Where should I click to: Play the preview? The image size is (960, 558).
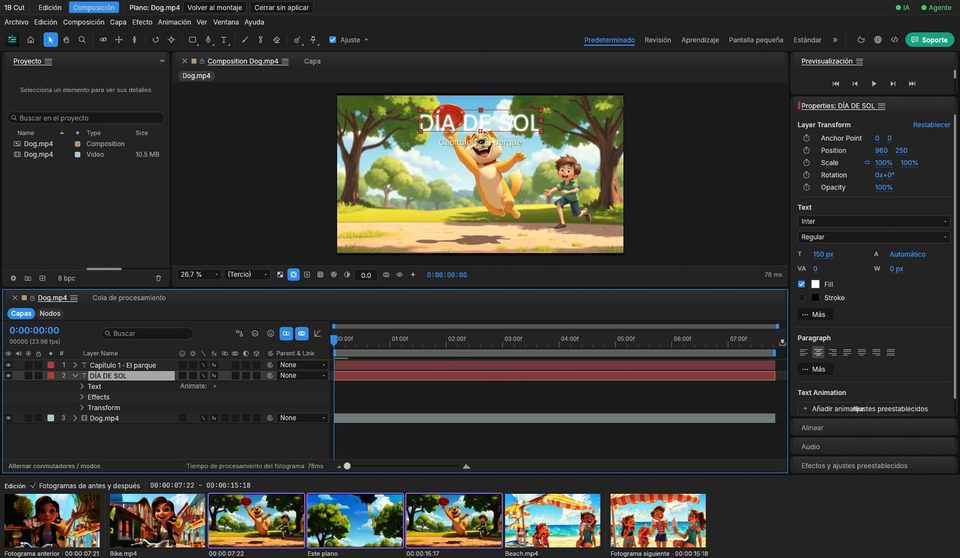[x=874, y=83]
